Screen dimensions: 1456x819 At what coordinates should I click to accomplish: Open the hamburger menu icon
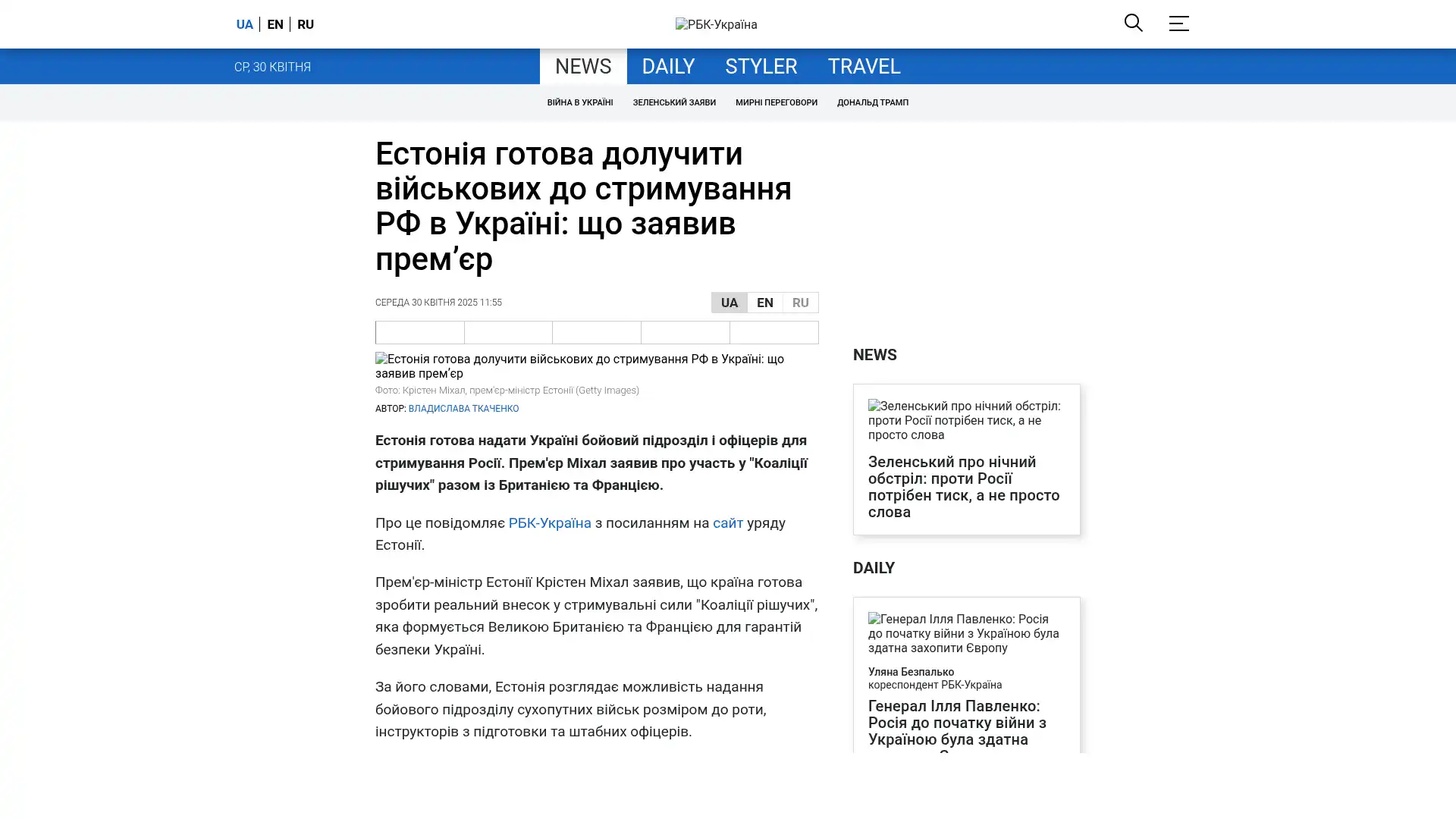click(1178, 24)
